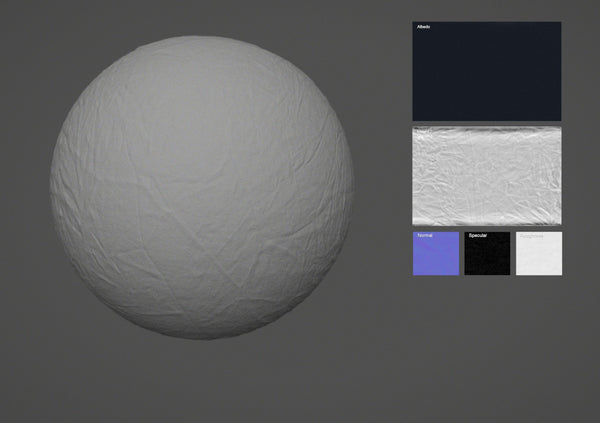Click the dark top band of height map
The image size is (600, 423).
click(x=487, y=129)
